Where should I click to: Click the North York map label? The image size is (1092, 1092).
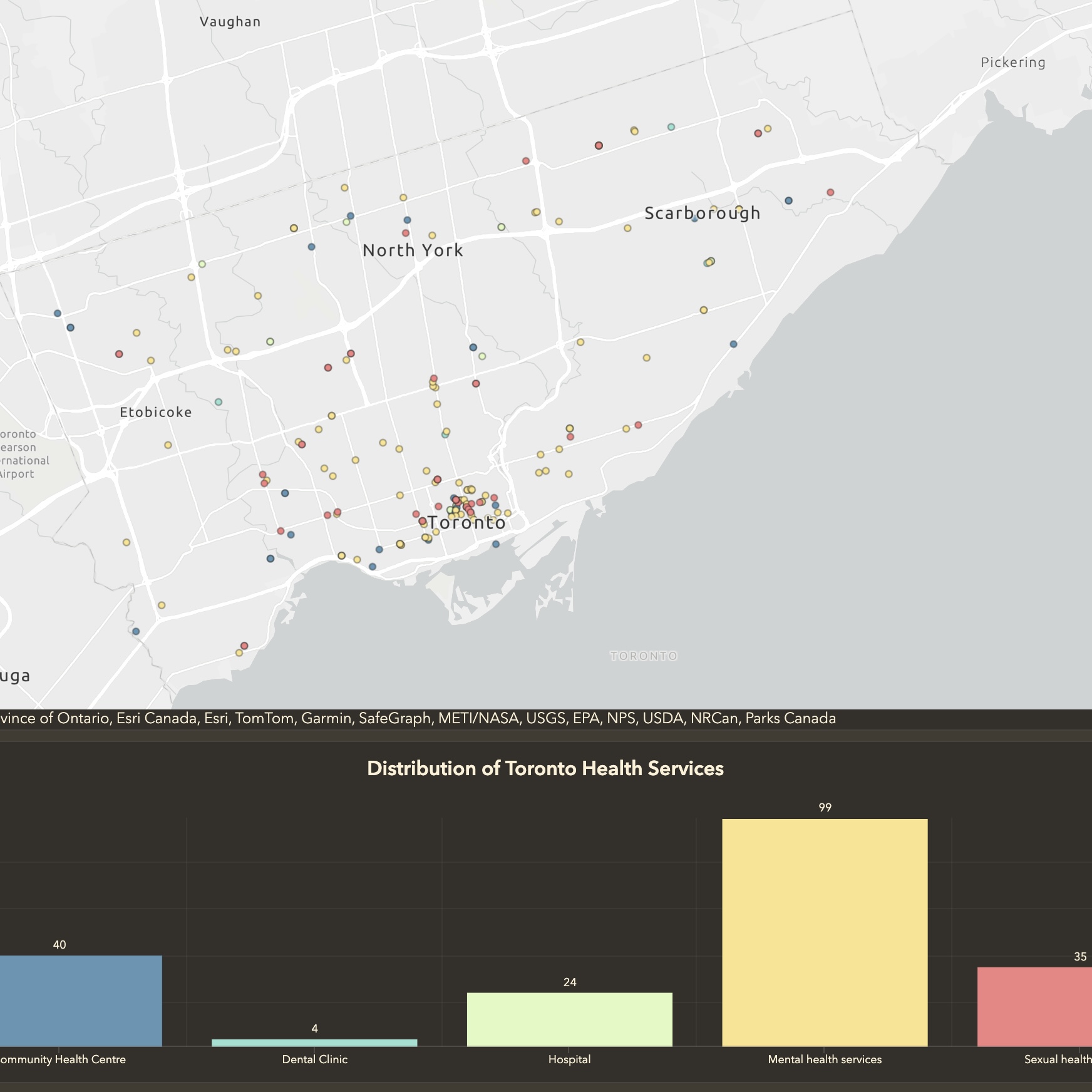(x=413, y=250)
